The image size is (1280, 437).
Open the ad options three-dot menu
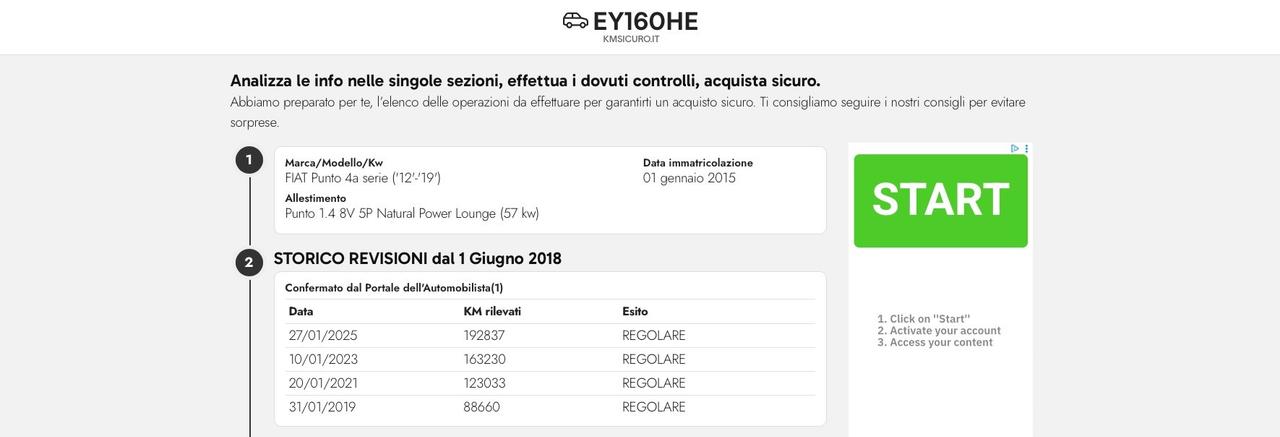point(1026,148)
